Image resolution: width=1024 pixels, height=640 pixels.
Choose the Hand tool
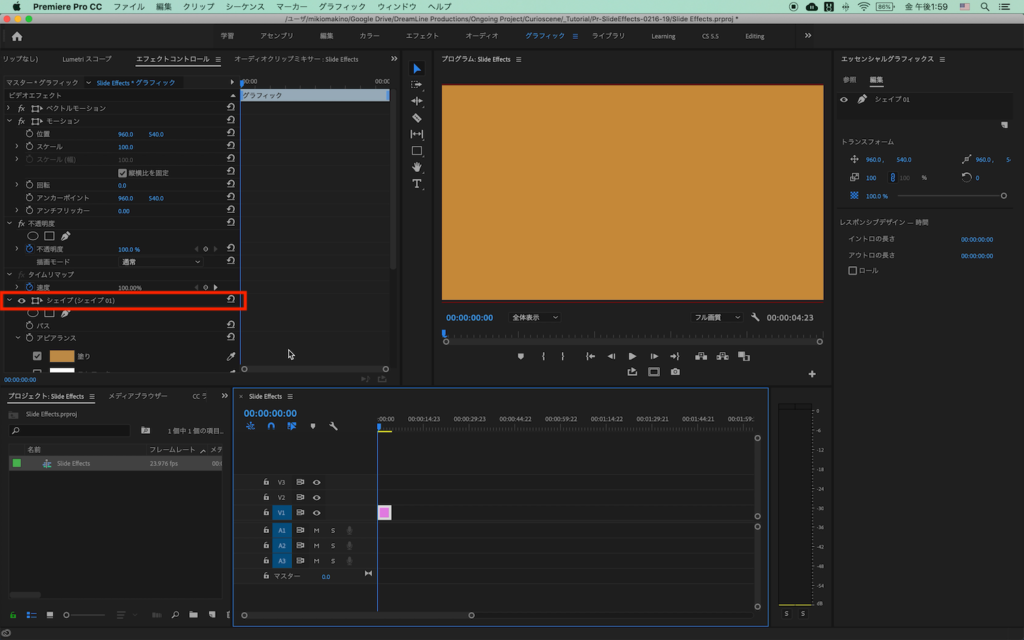point(417,167)
